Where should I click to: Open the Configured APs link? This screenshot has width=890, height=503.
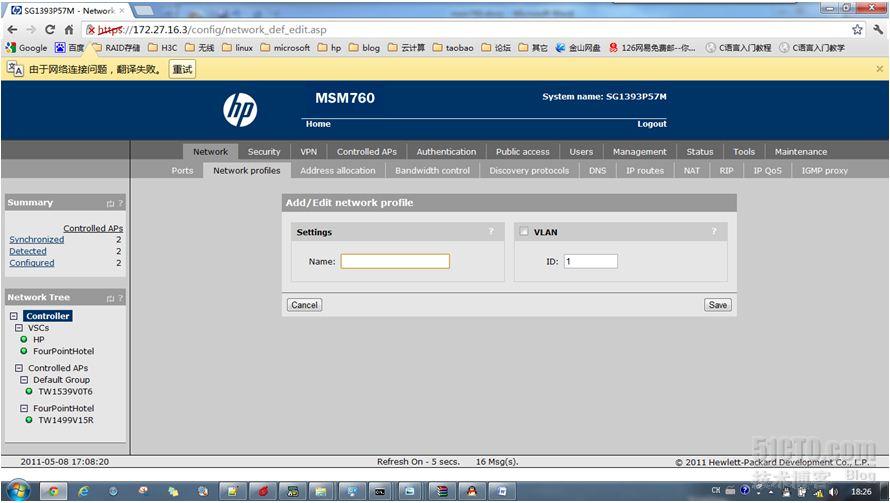[x=32, y=263]
